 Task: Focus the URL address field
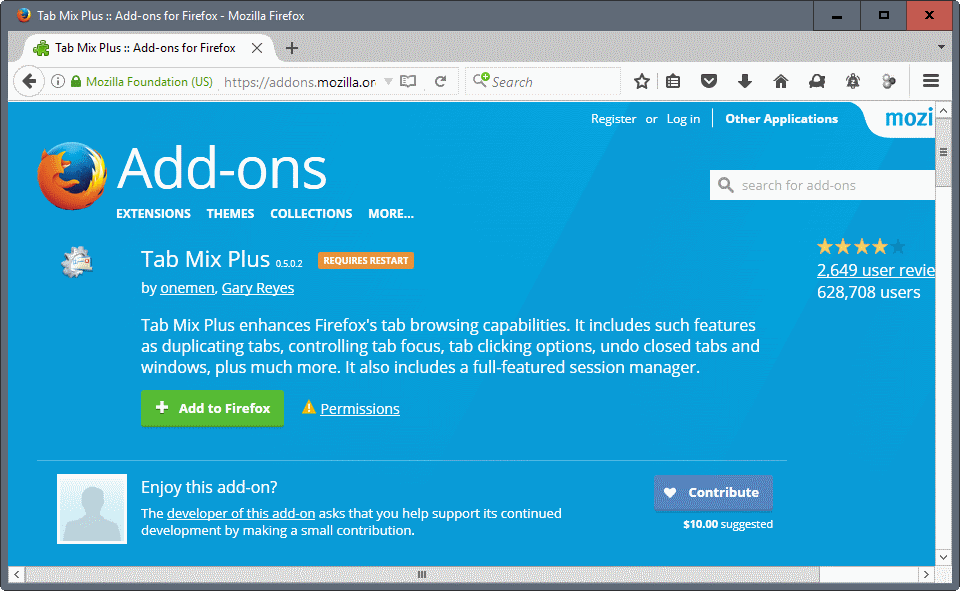(x=300, y=81)
